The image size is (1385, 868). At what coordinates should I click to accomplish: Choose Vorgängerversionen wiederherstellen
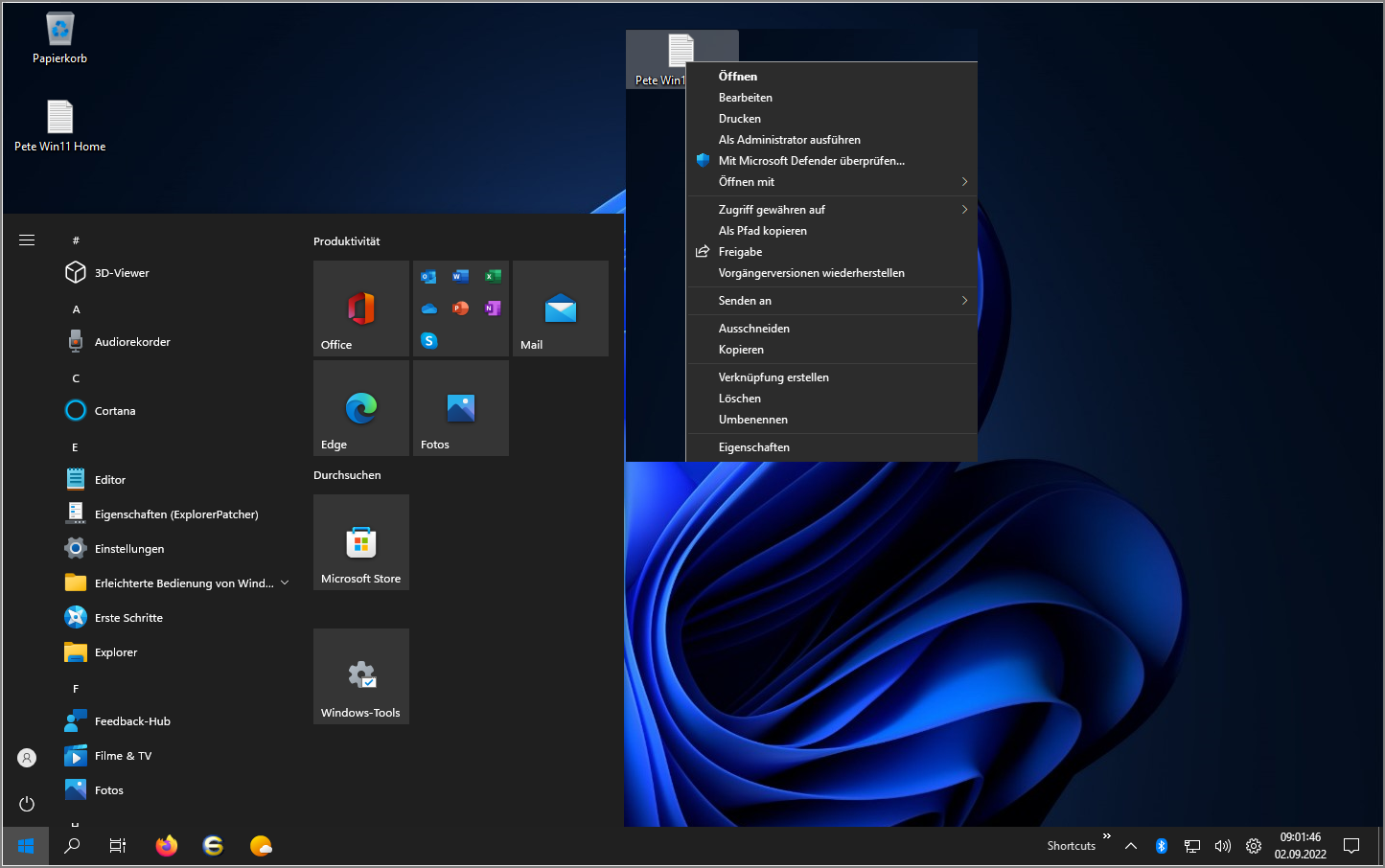pos(832,273)
